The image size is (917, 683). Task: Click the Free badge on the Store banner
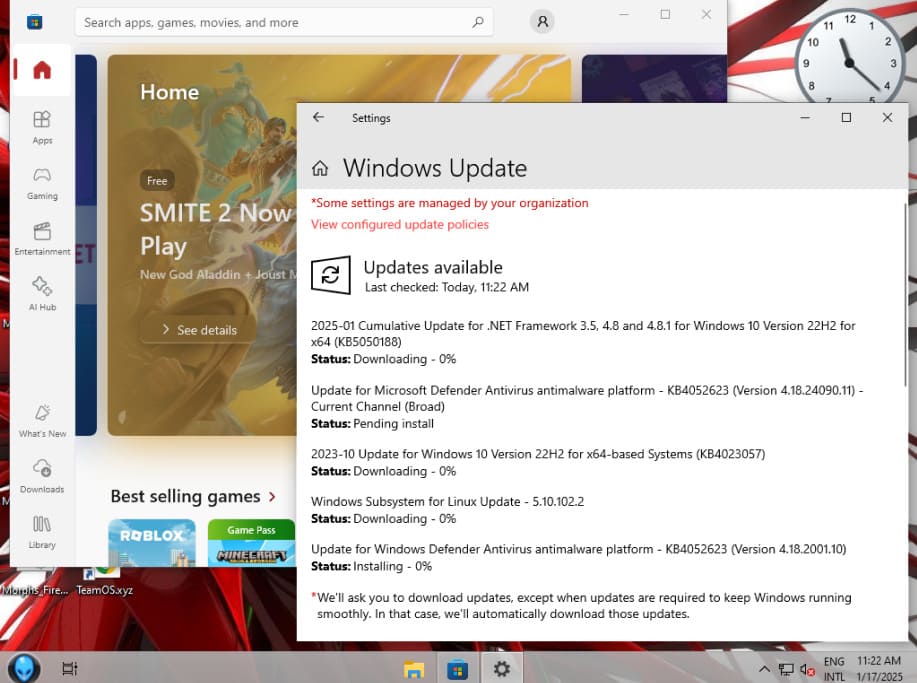coord(157,181)
